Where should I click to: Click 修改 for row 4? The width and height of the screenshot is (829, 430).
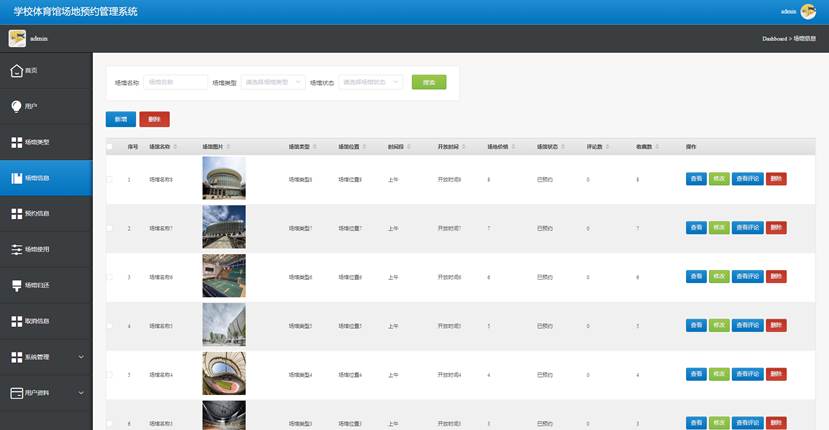[x=719, y=325]
